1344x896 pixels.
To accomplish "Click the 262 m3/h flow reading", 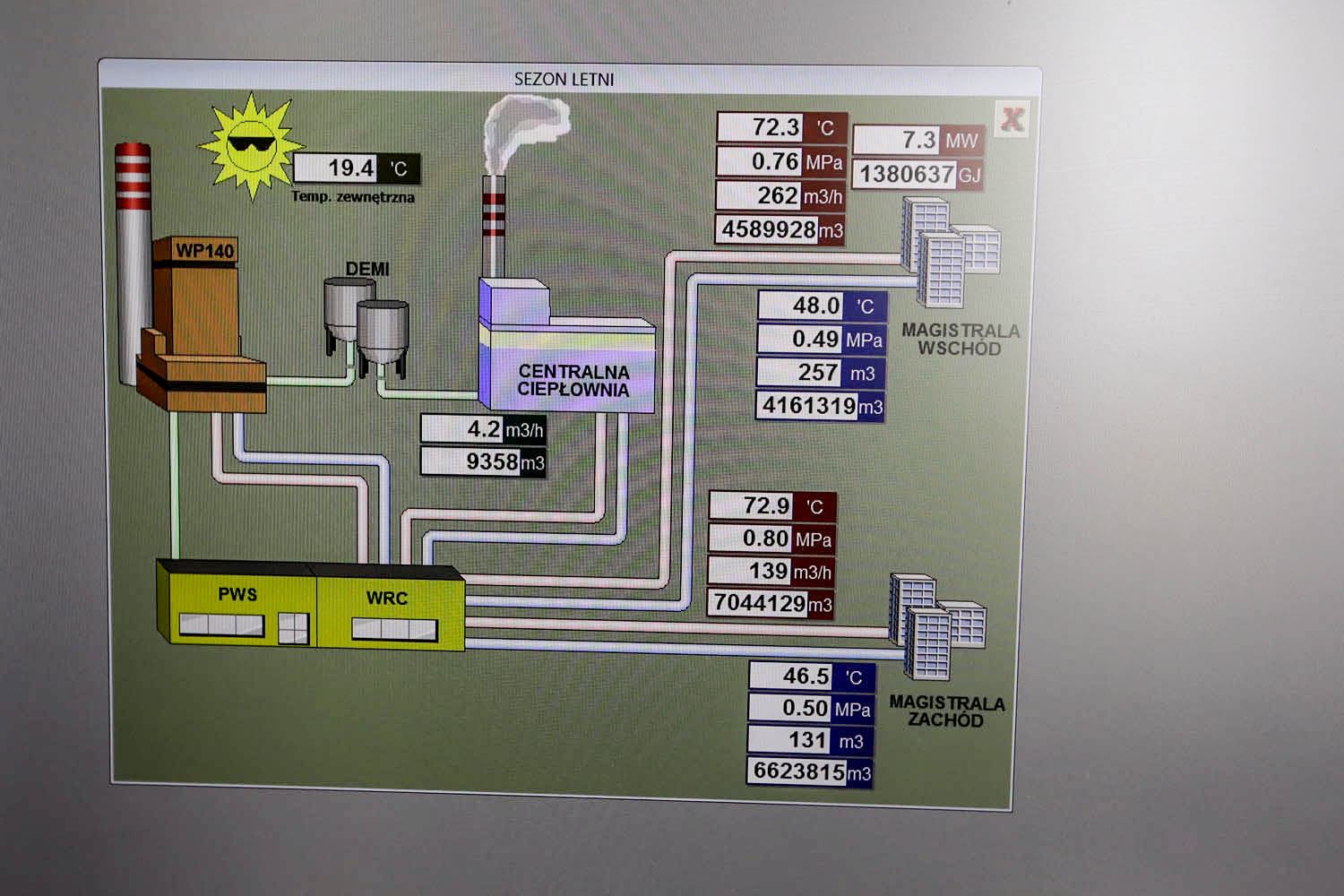I will click(780, 196).
